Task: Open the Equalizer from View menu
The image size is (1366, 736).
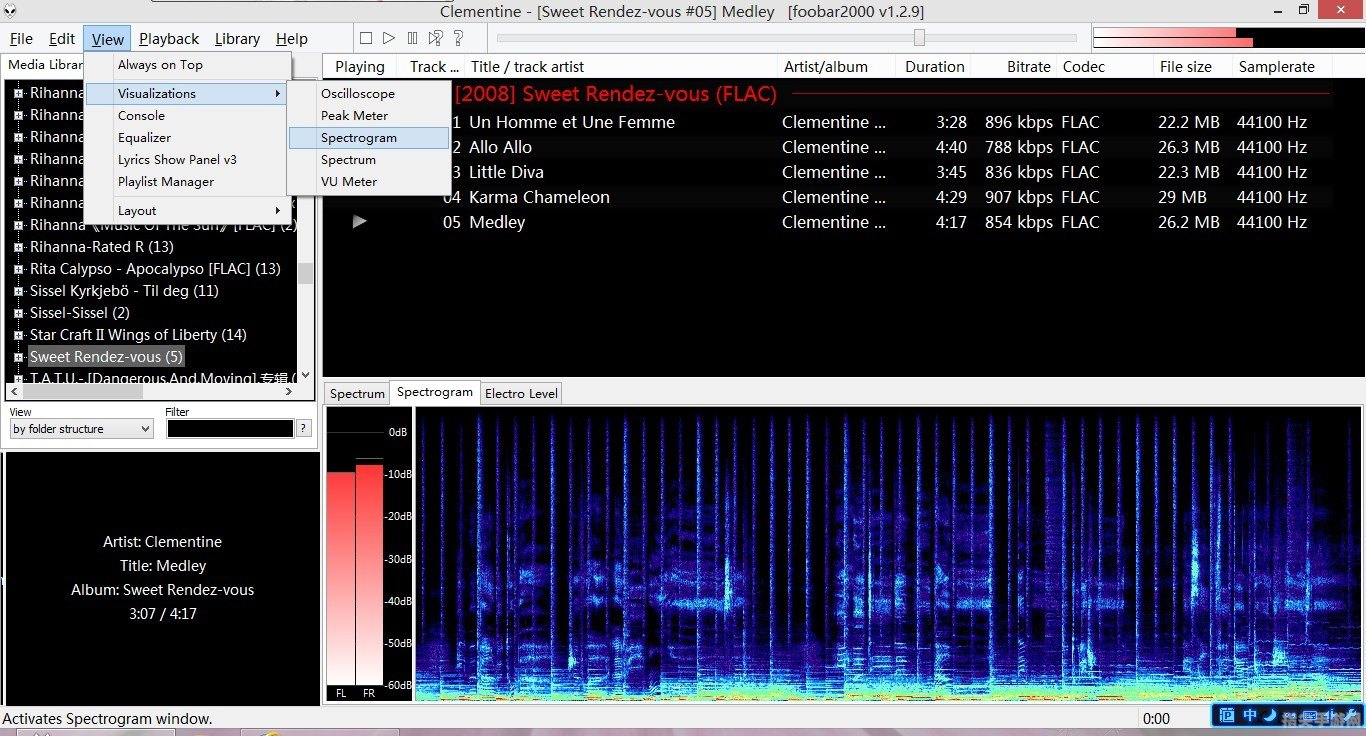Action: click(x=187, y=137)
